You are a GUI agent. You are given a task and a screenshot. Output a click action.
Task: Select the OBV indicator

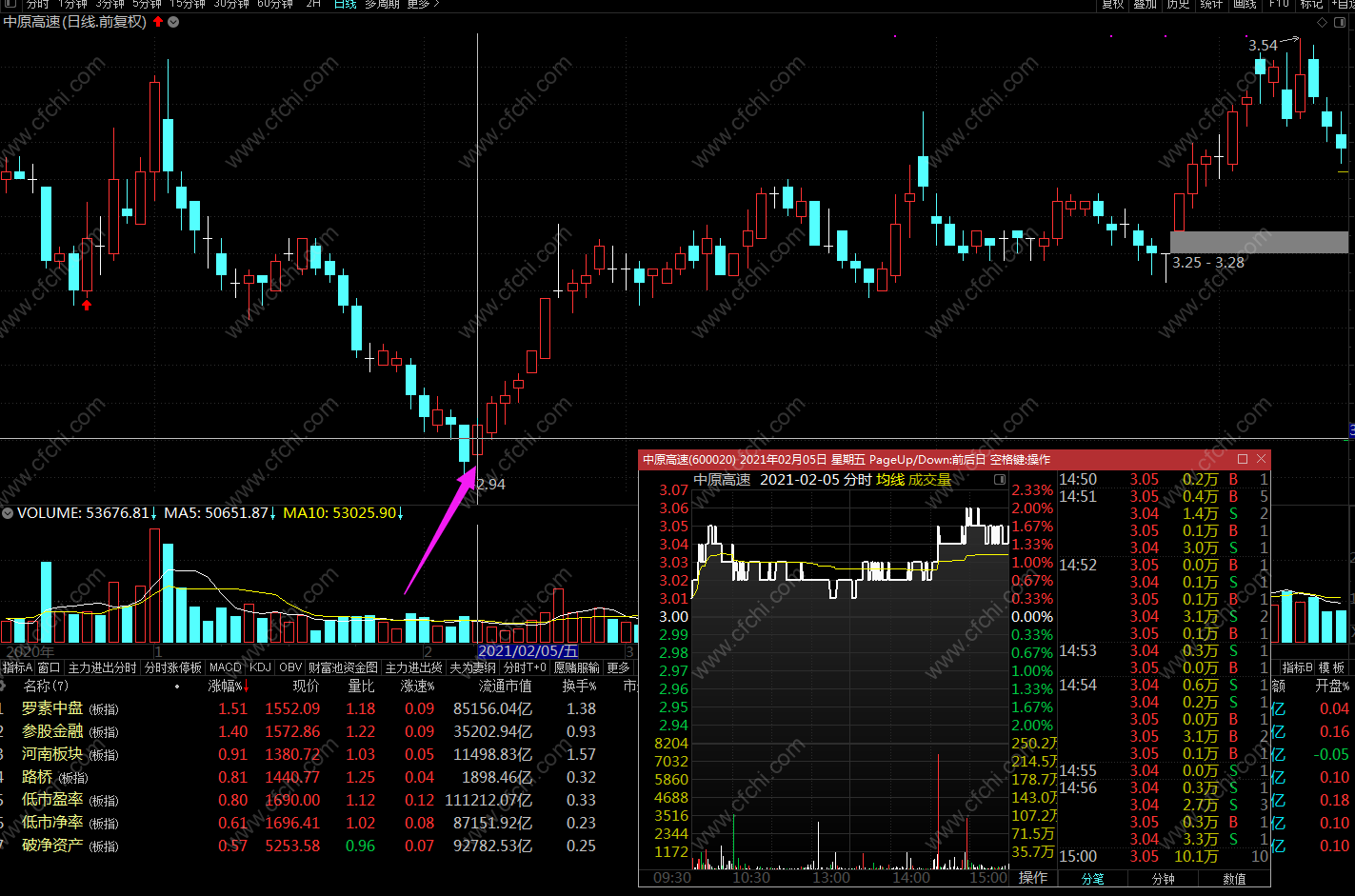pos(290,667)
